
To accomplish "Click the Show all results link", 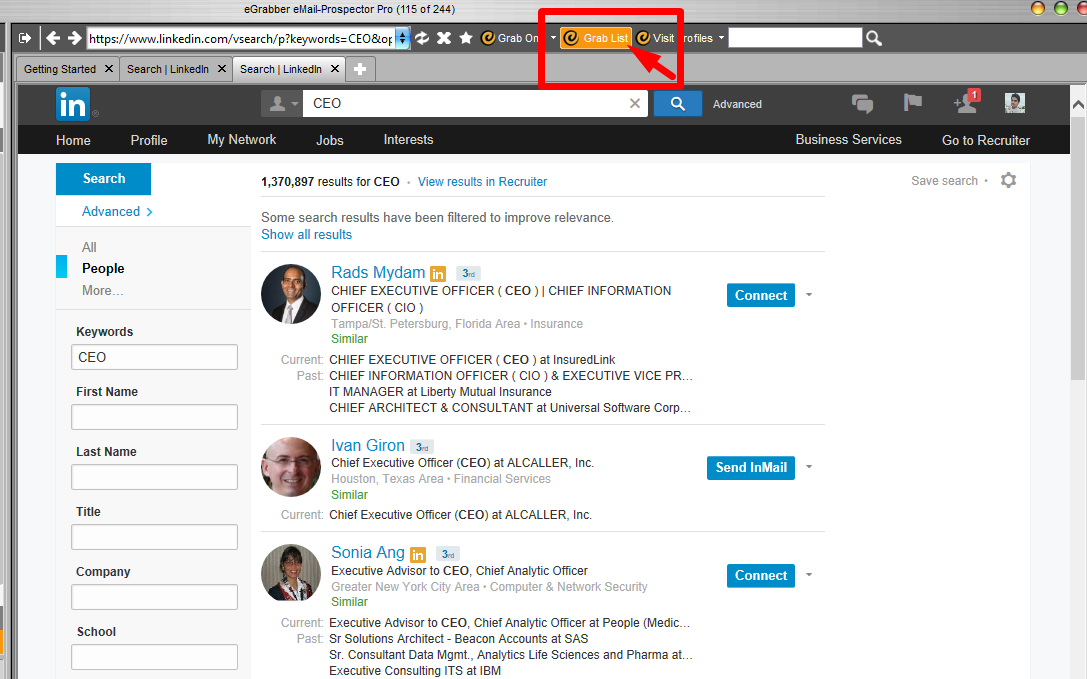I will tap(306, 234).
